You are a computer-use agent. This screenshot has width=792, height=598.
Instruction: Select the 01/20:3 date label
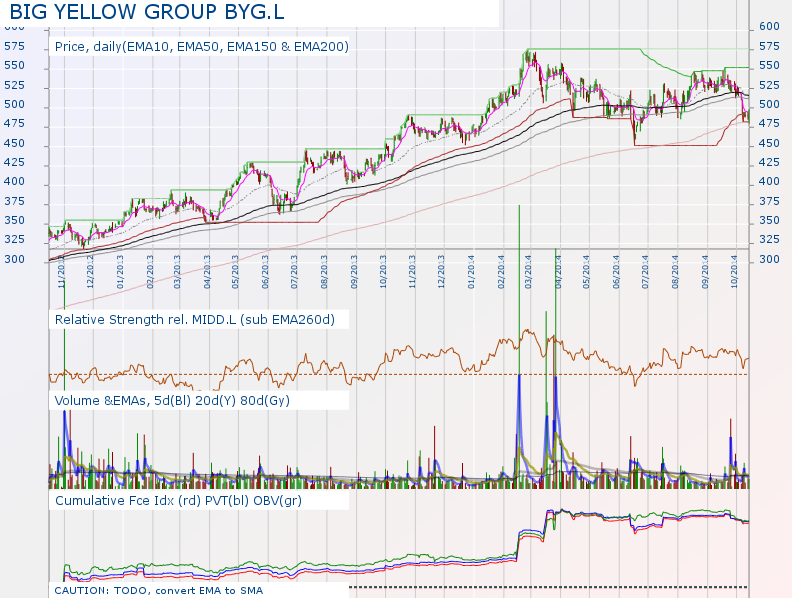(x=120, y=272)
